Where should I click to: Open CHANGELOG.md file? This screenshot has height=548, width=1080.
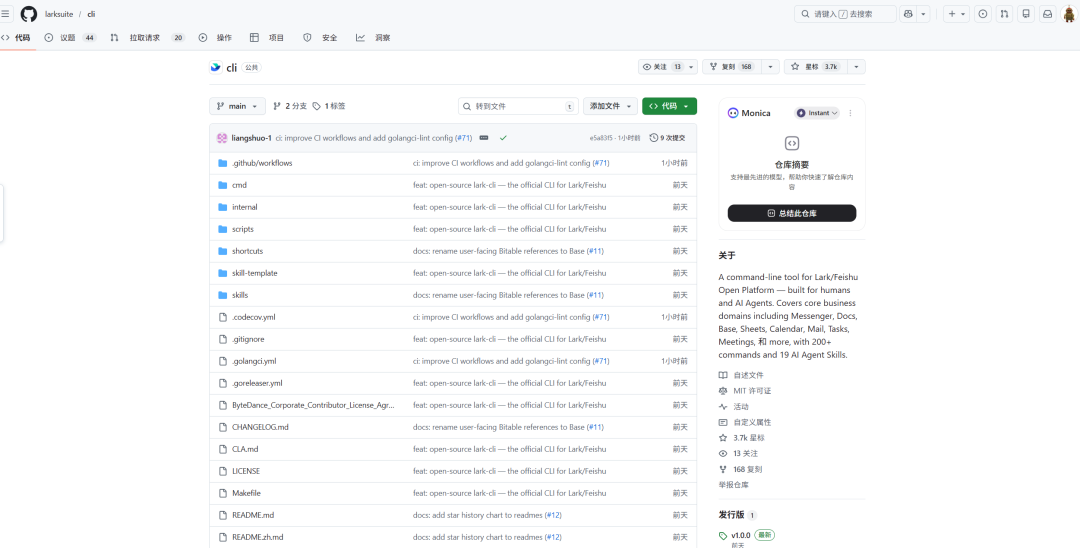tap(260, 427)
